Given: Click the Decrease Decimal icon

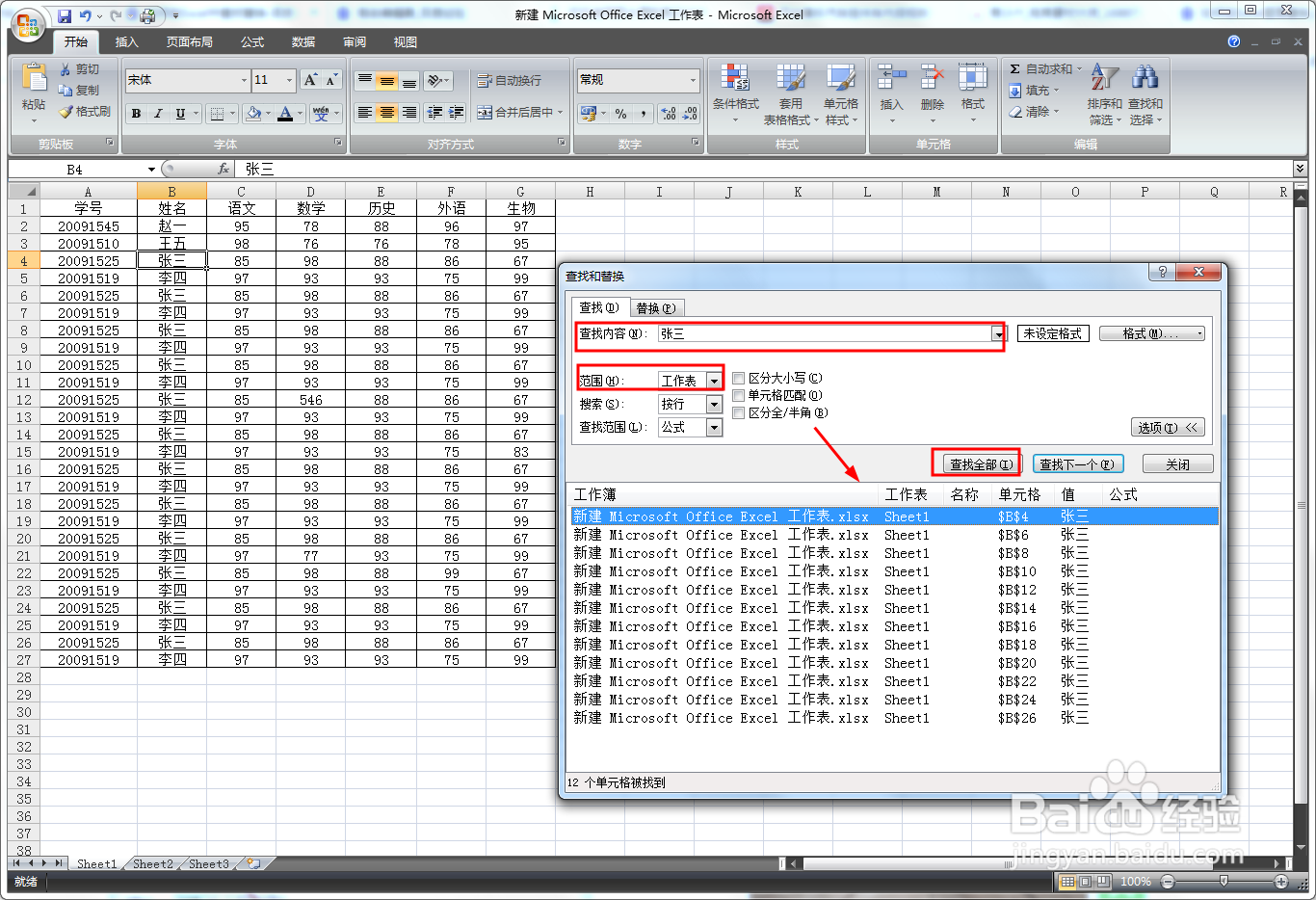Looking at the screenshot, I should click(690, 114).
